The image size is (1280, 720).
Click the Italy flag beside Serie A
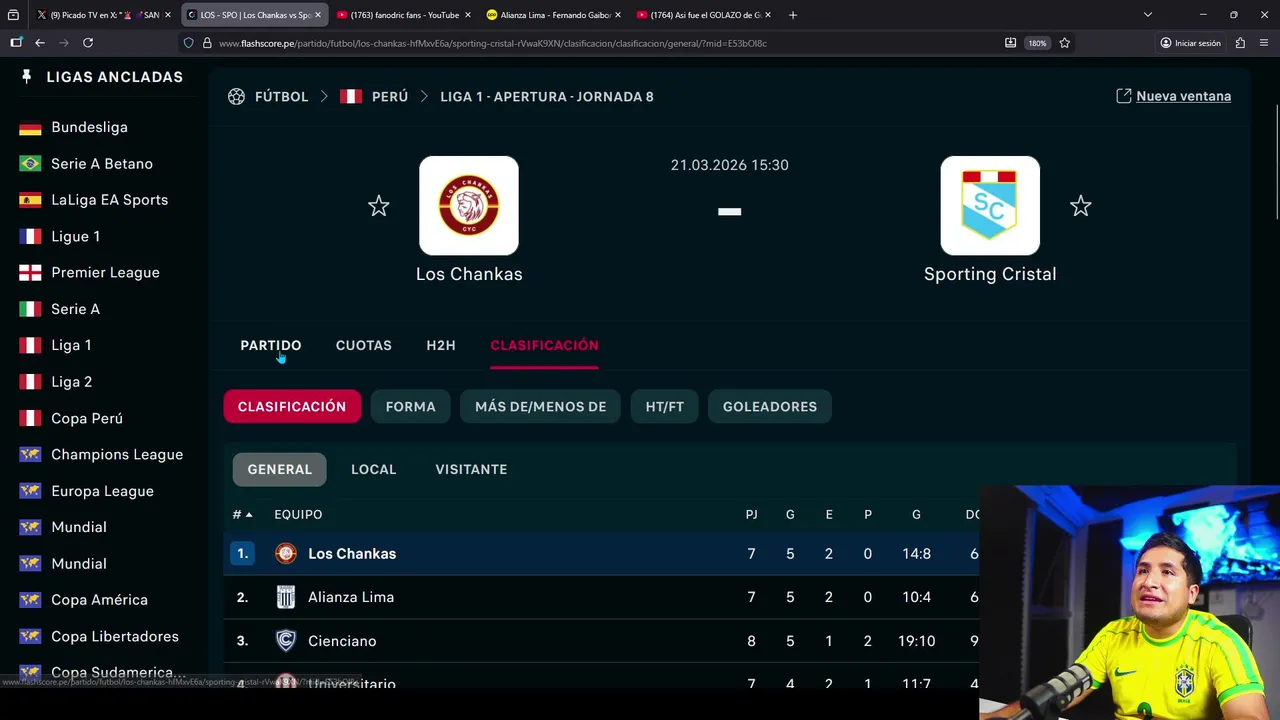coord(31,309)
